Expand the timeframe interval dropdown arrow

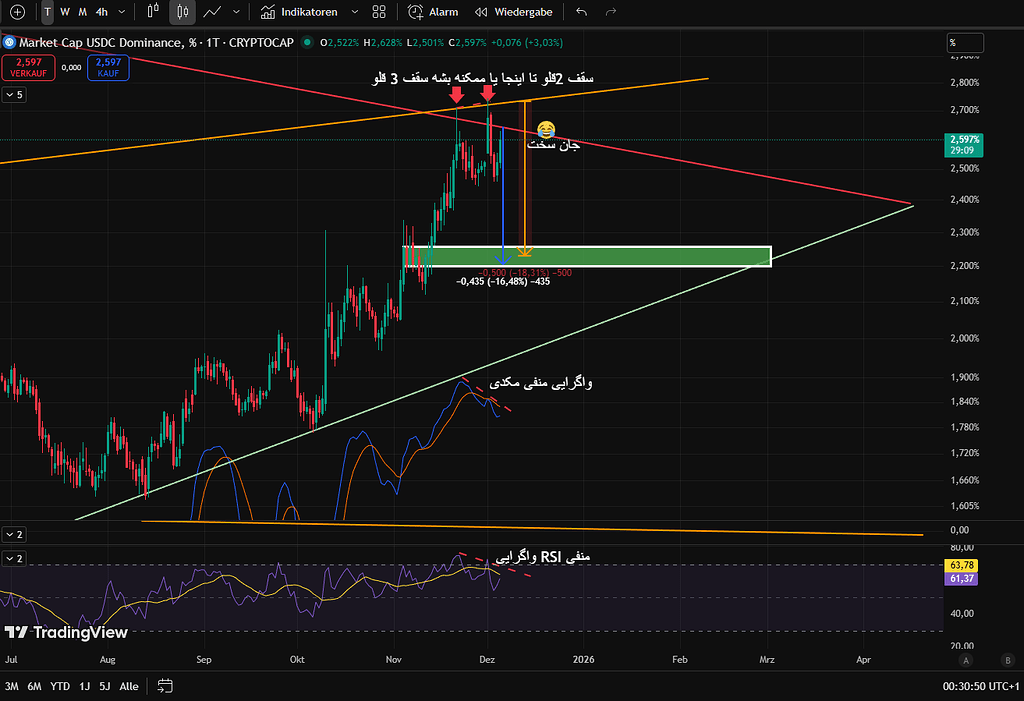pos(122,12)
